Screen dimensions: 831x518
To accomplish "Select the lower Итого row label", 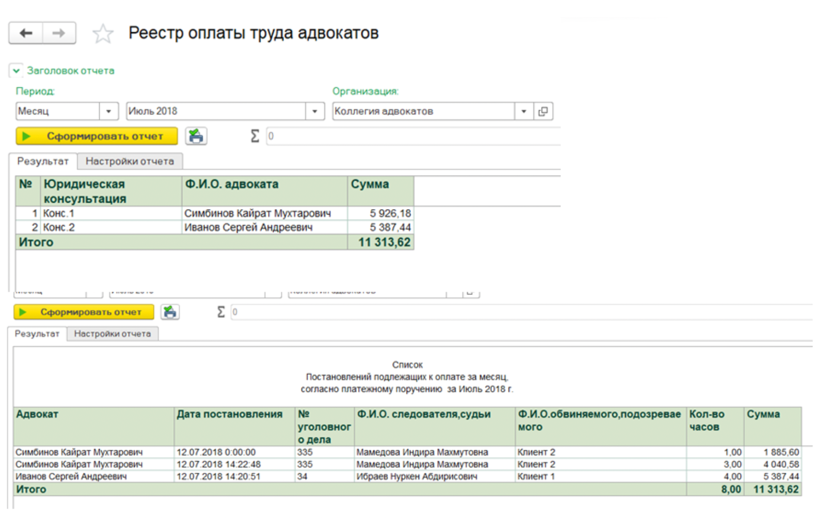I will click(x=31, y=489).
